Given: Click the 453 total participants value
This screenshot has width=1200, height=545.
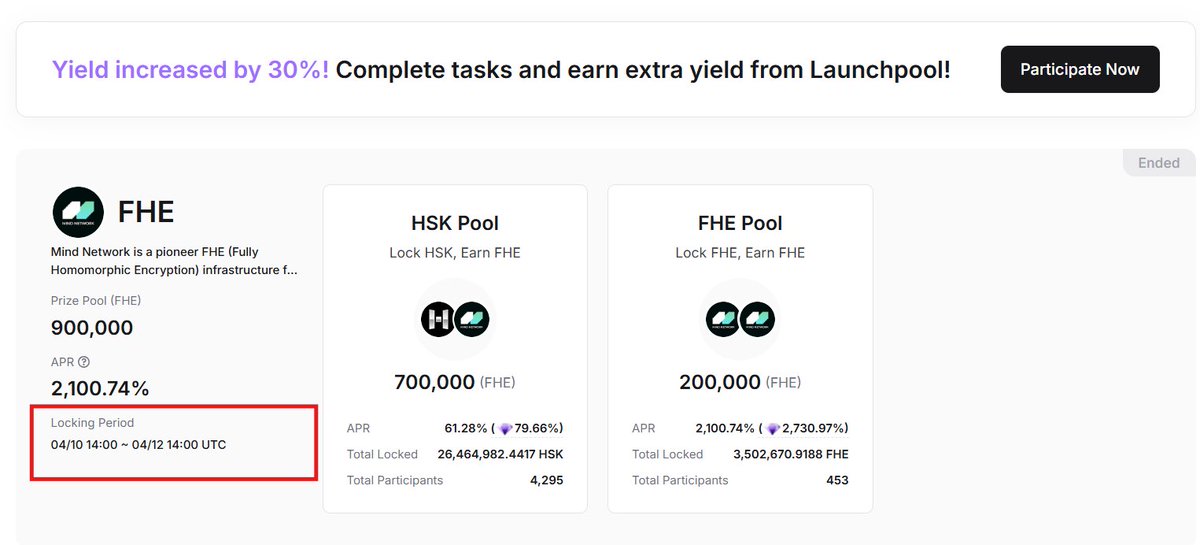Looking at the screenshot, I should pos(837,480).
